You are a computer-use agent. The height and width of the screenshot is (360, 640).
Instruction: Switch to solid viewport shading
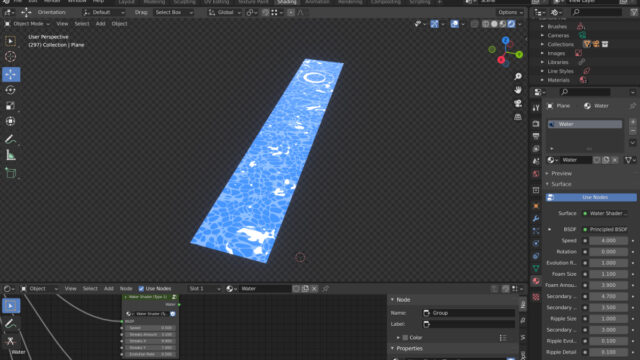click(x=494, y=24)
